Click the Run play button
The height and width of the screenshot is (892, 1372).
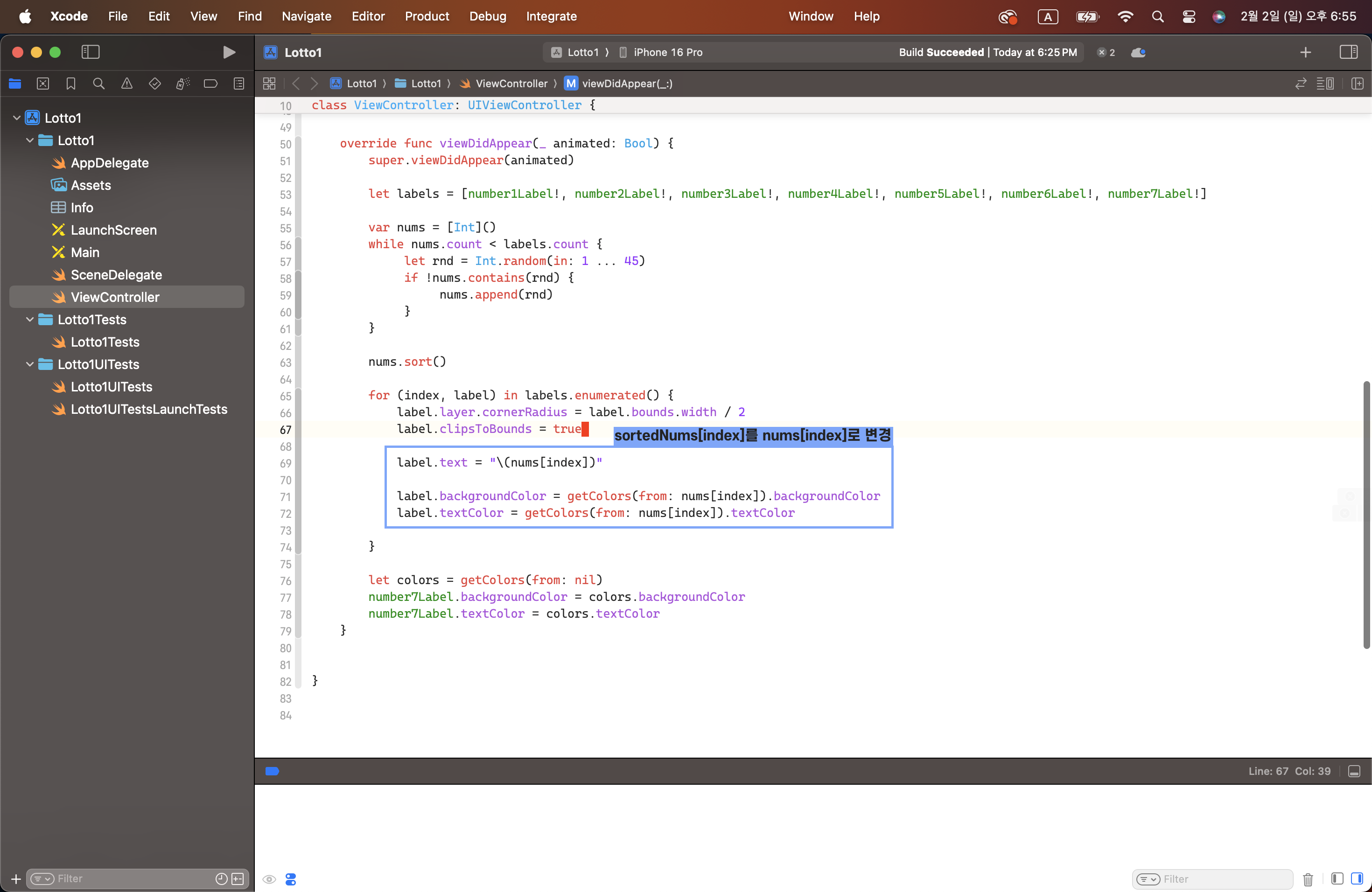[229, 52]
